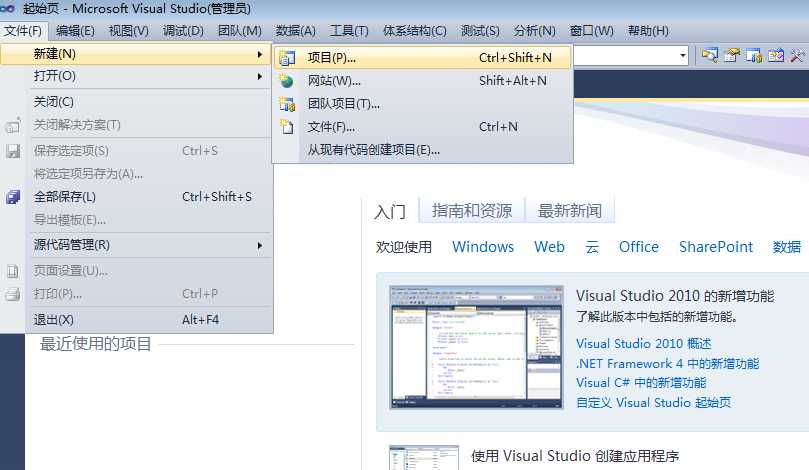Click 使用 Visual Studio 创建应用程序 heading
The height and width of the screenshot is (470, 809).
click(x=575, y=456)
